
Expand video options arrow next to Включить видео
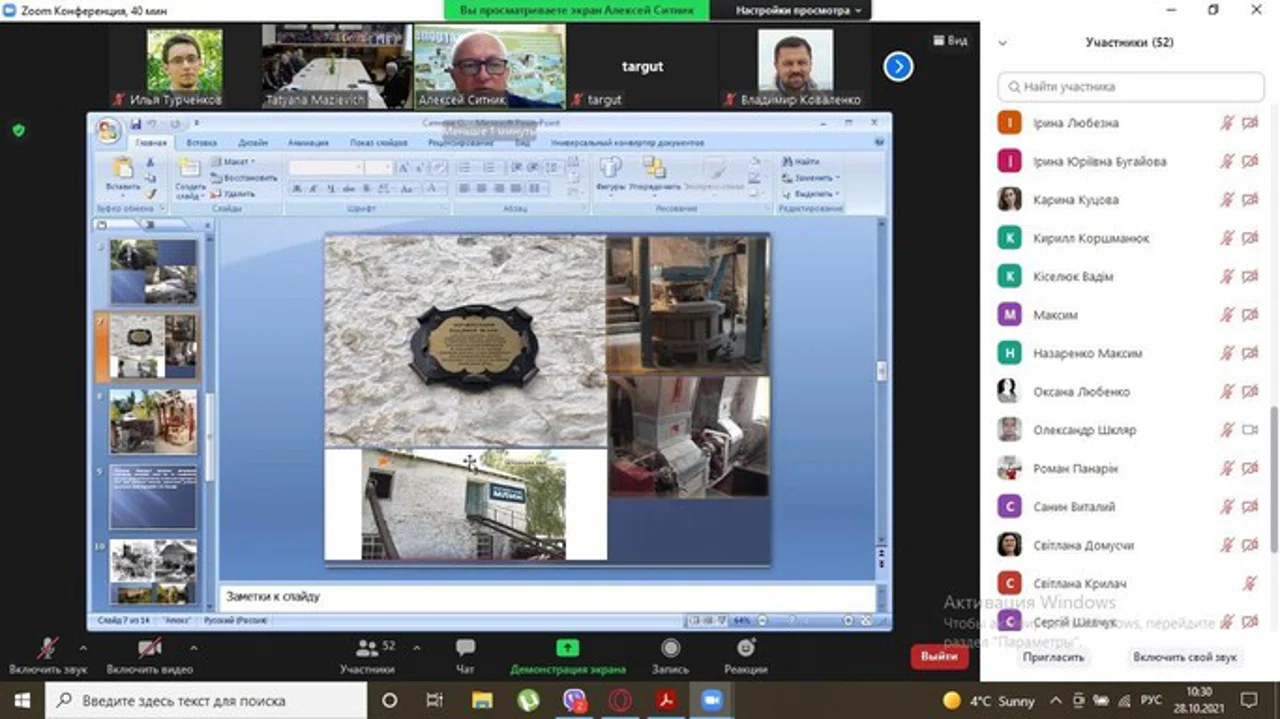(x=193, y=647)
